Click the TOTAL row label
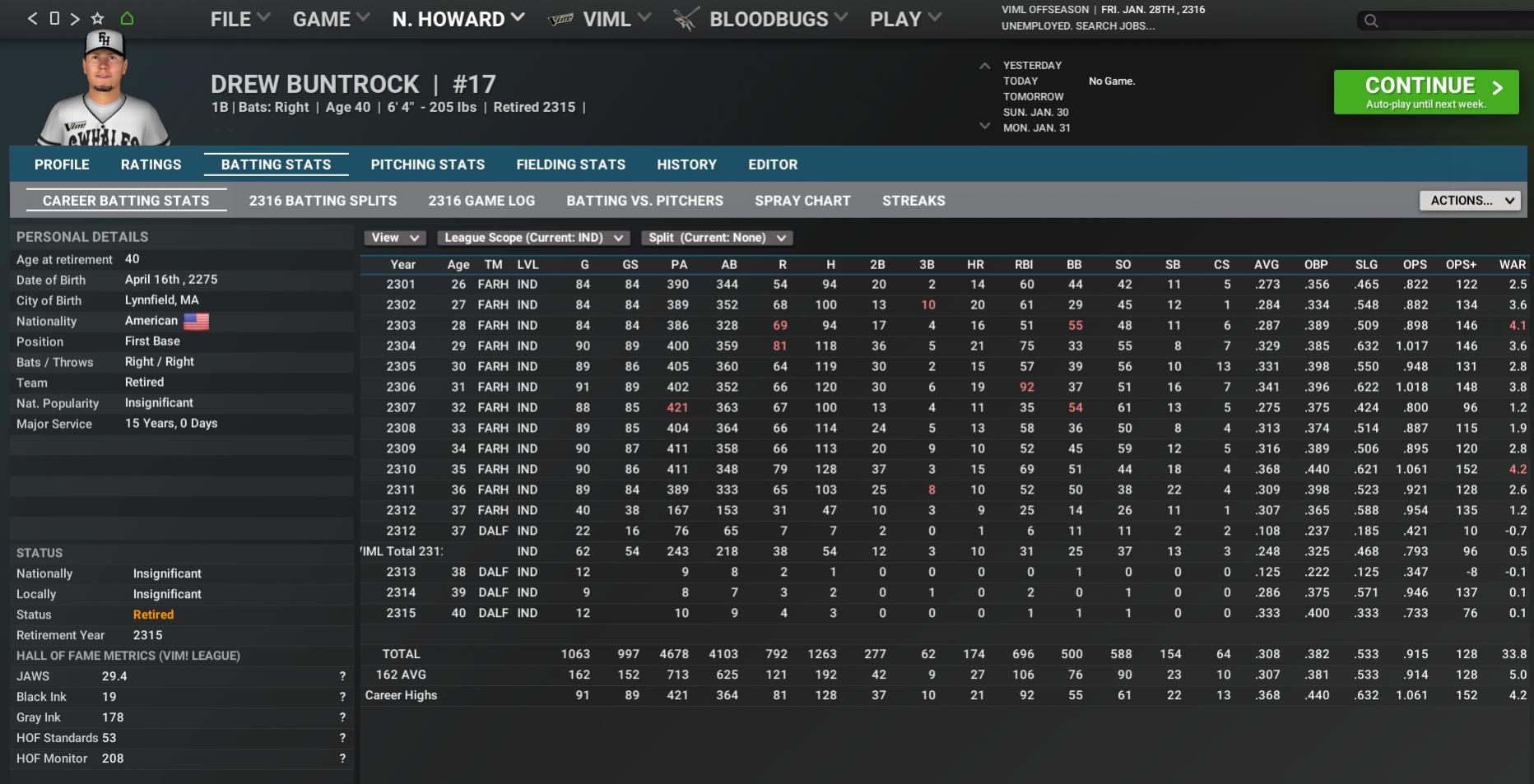 (401, 655)
